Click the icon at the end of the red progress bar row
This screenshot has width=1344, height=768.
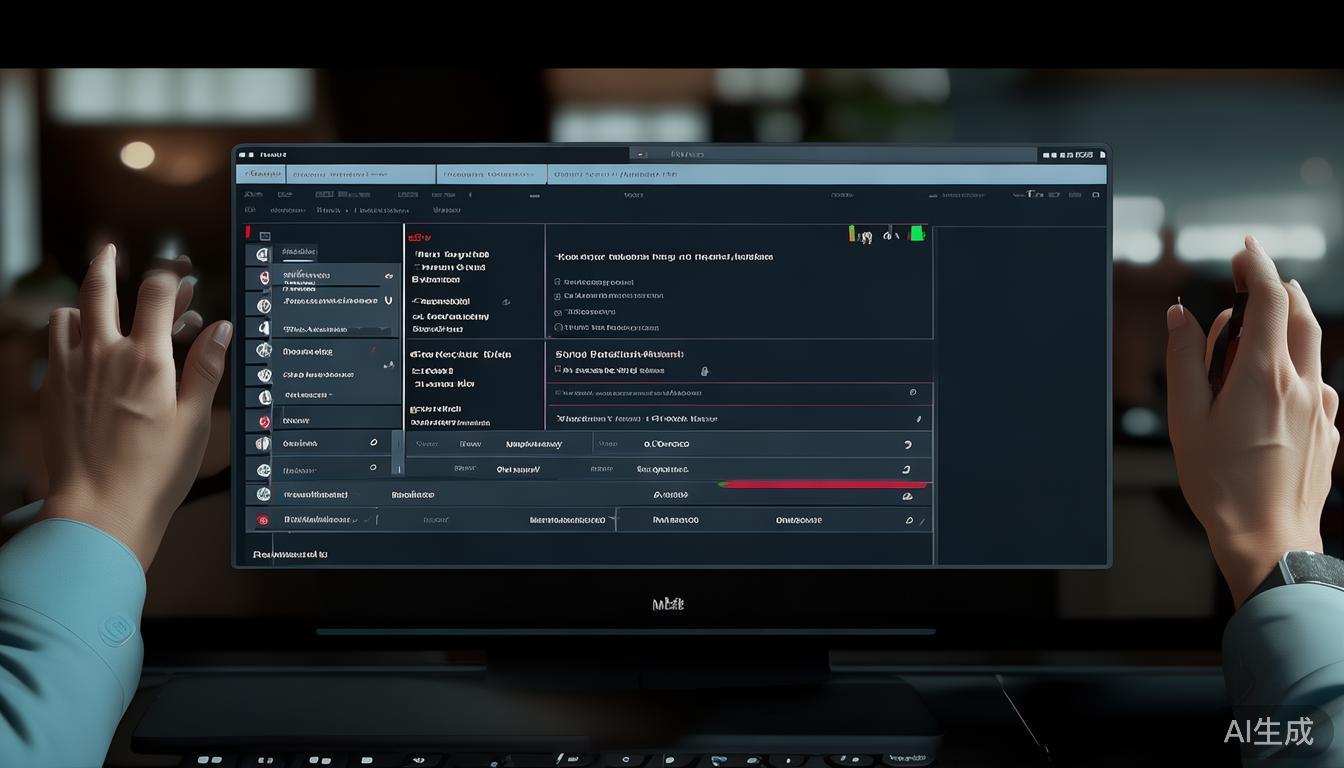pos(908,495)
